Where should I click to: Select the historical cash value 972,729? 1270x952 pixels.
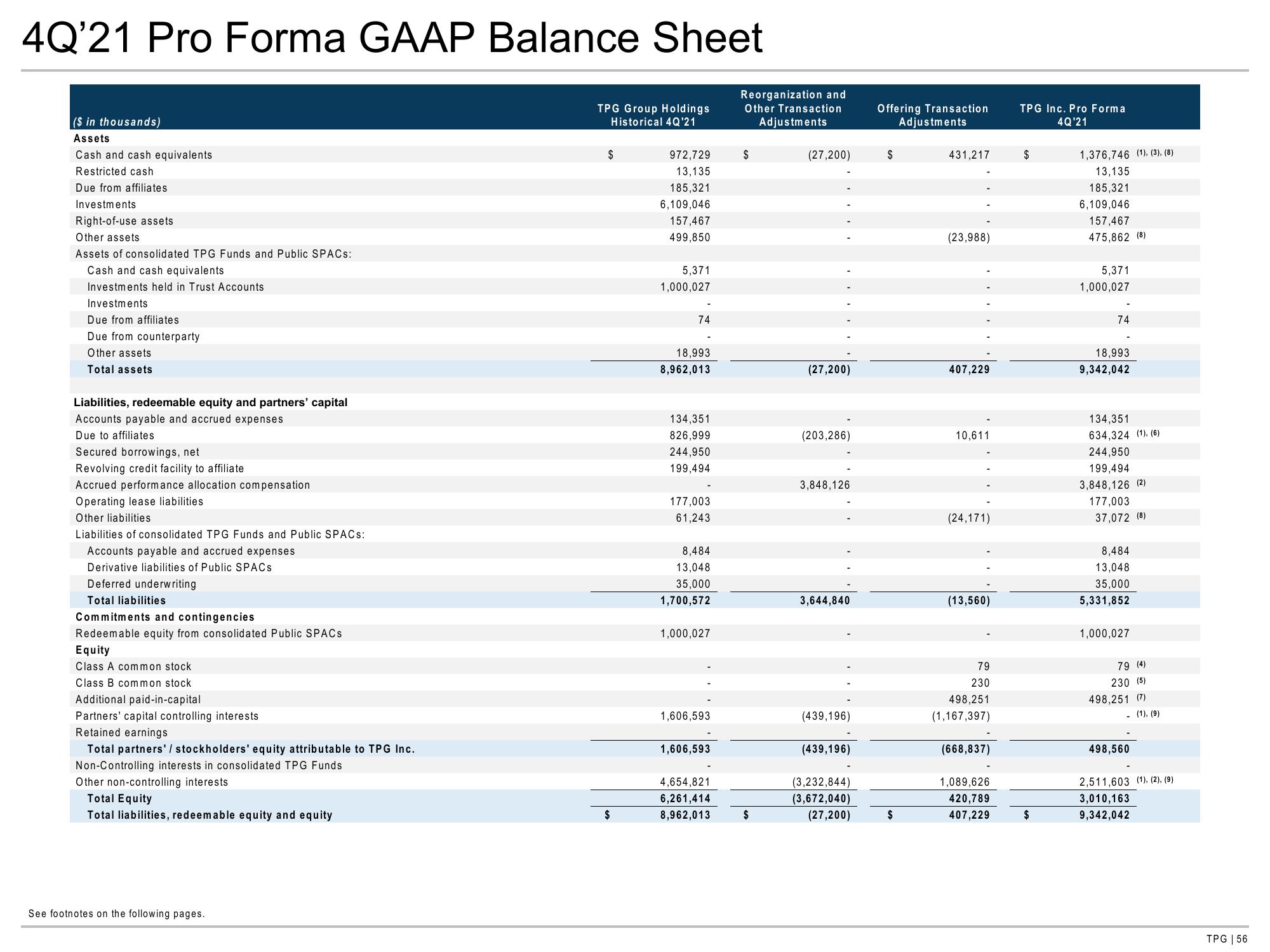tap(690, 155)
